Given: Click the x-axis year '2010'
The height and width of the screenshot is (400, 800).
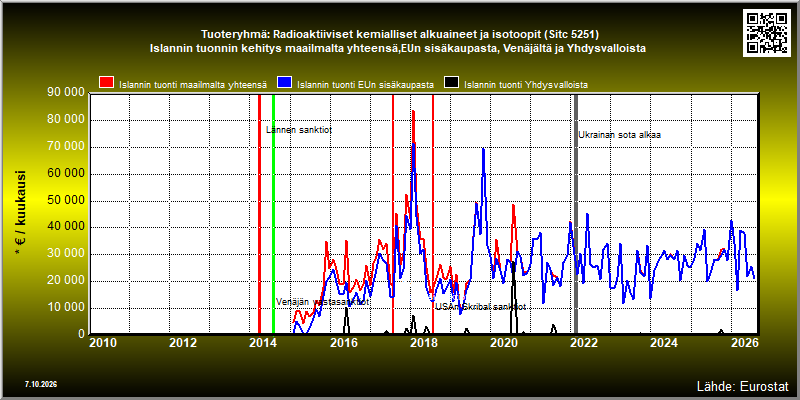Looking at the screenshot, I should pyautogui.click(x=103, y=343).
